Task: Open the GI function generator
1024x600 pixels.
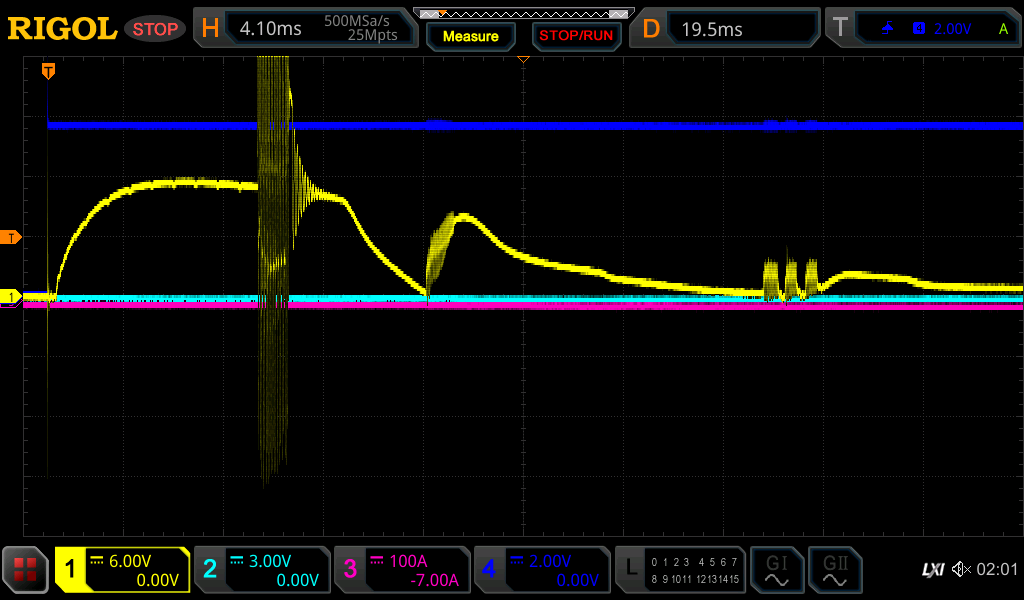Action: coord(776,570)
